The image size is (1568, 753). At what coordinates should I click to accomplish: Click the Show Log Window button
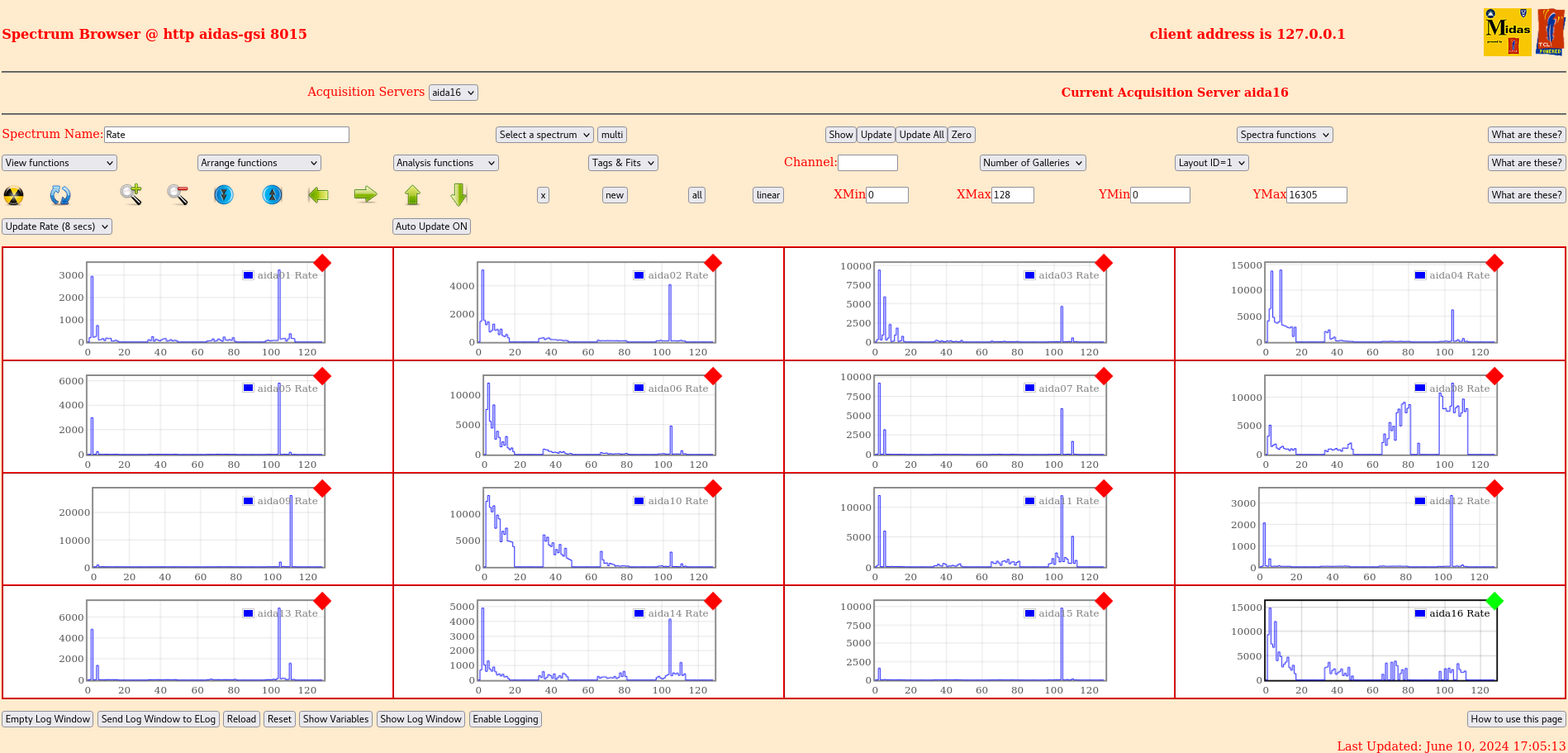(421, 719)
